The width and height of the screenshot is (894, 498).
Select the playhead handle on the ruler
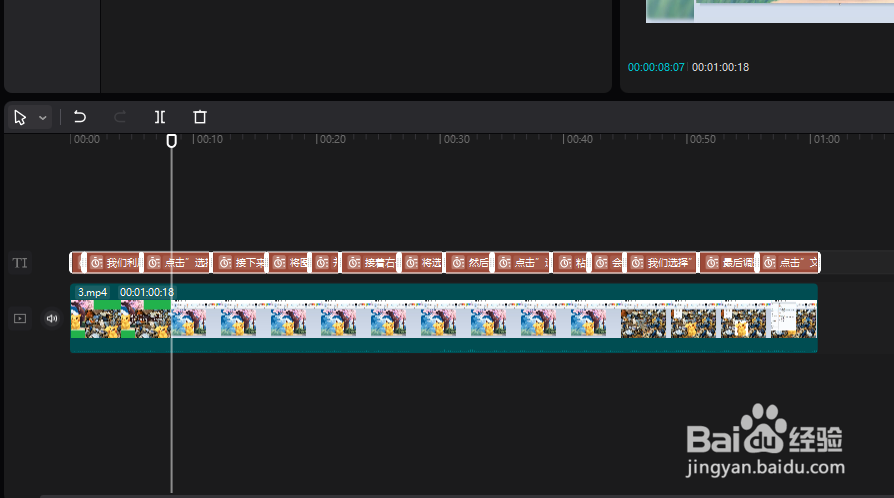(x=172, y=140)
